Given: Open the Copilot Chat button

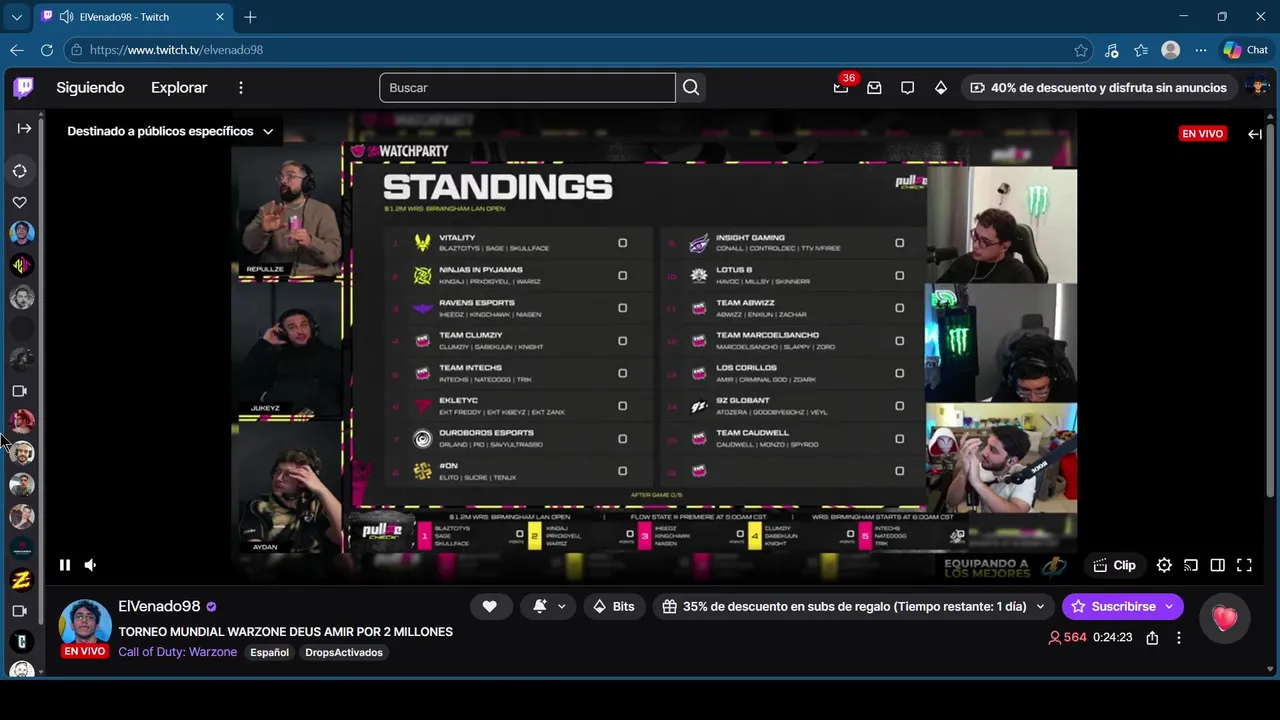Looking at the screenshot, I should coord(1245,50).
